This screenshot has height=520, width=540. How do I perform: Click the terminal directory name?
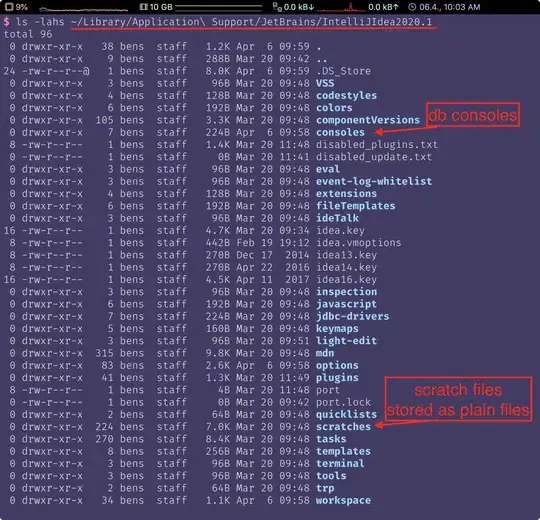coord(340,464)
